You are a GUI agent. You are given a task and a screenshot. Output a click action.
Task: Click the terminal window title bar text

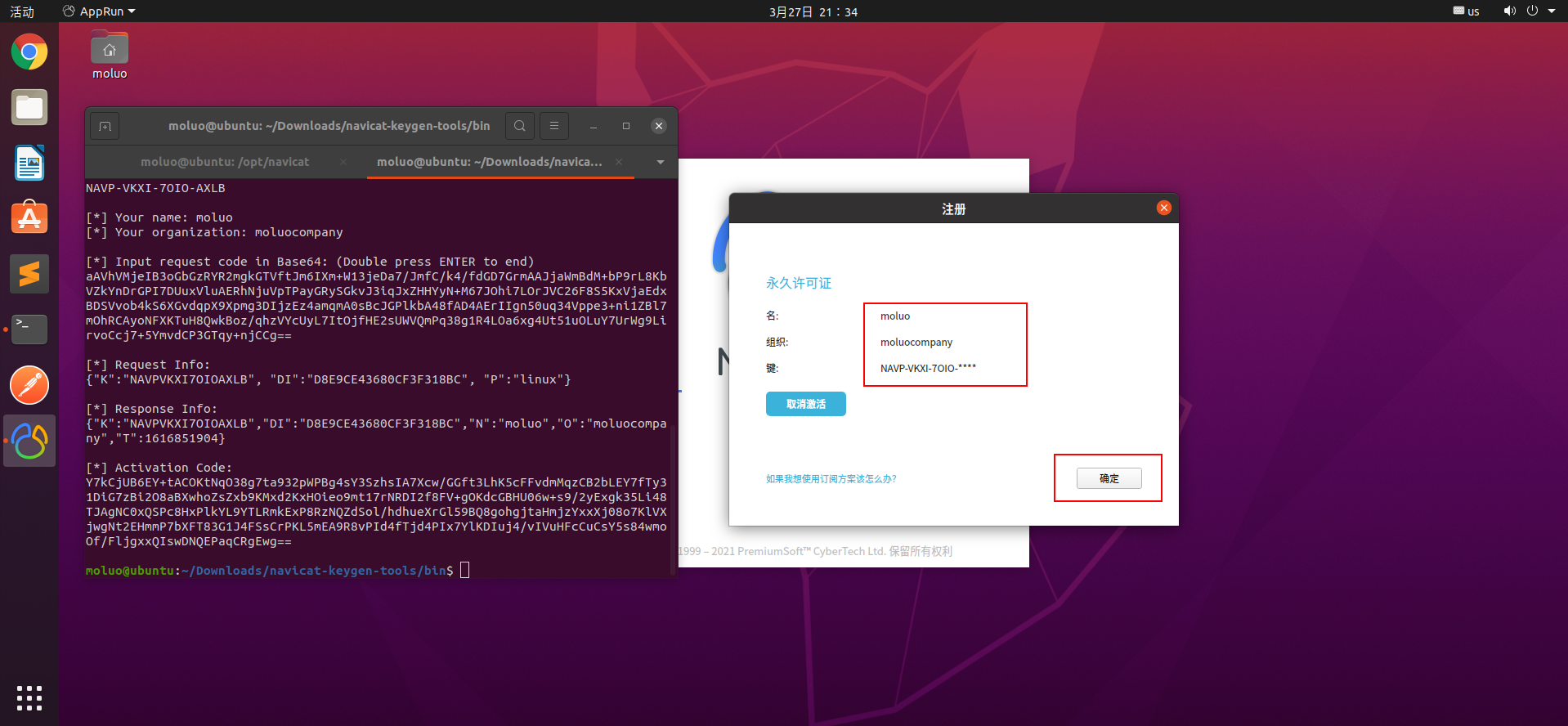pos(329,126)
